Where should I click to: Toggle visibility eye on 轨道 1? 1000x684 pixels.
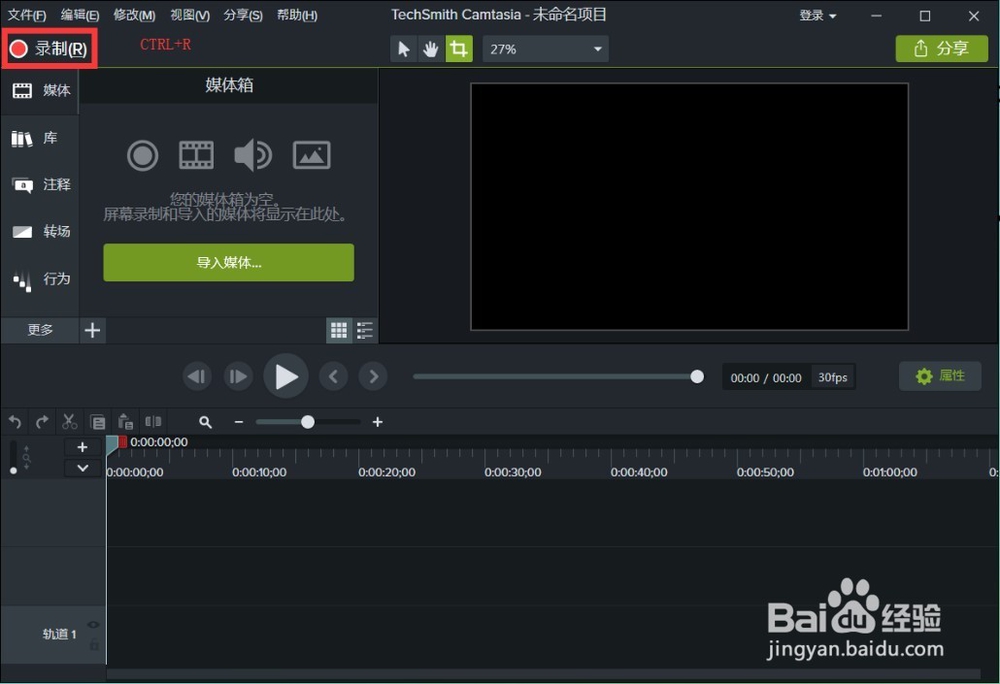click(x=93, y=625)
